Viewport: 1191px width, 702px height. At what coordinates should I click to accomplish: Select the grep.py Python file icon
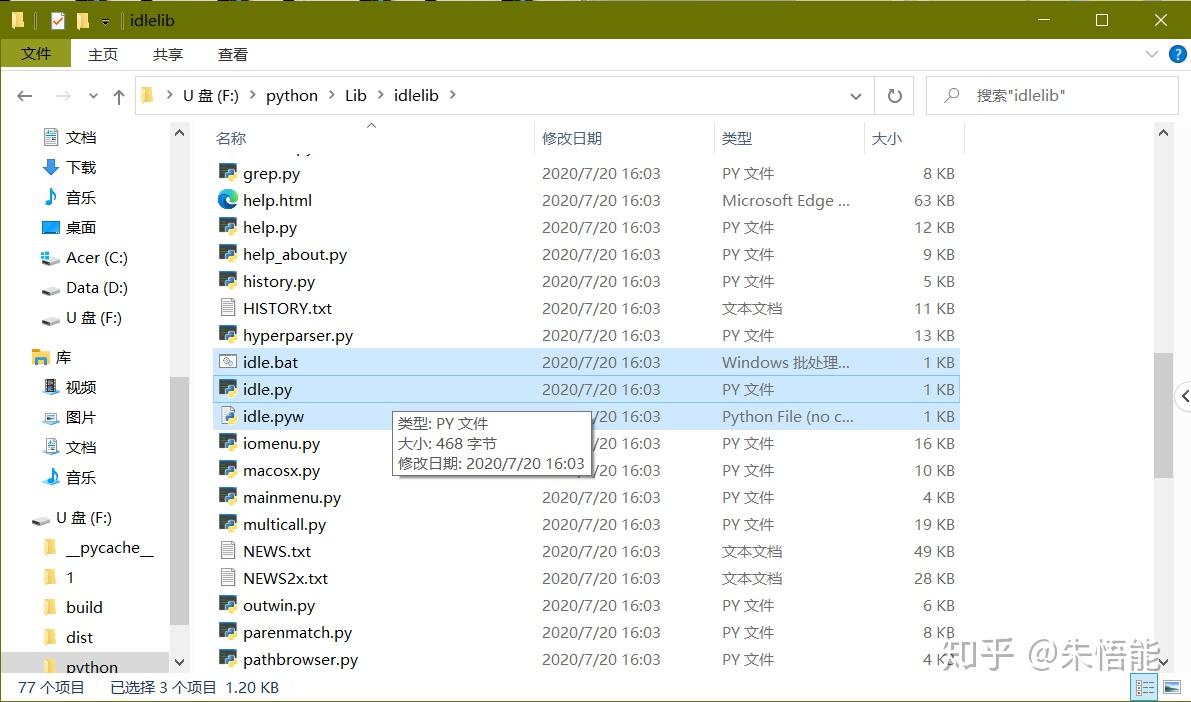click(x=228, y=172)
